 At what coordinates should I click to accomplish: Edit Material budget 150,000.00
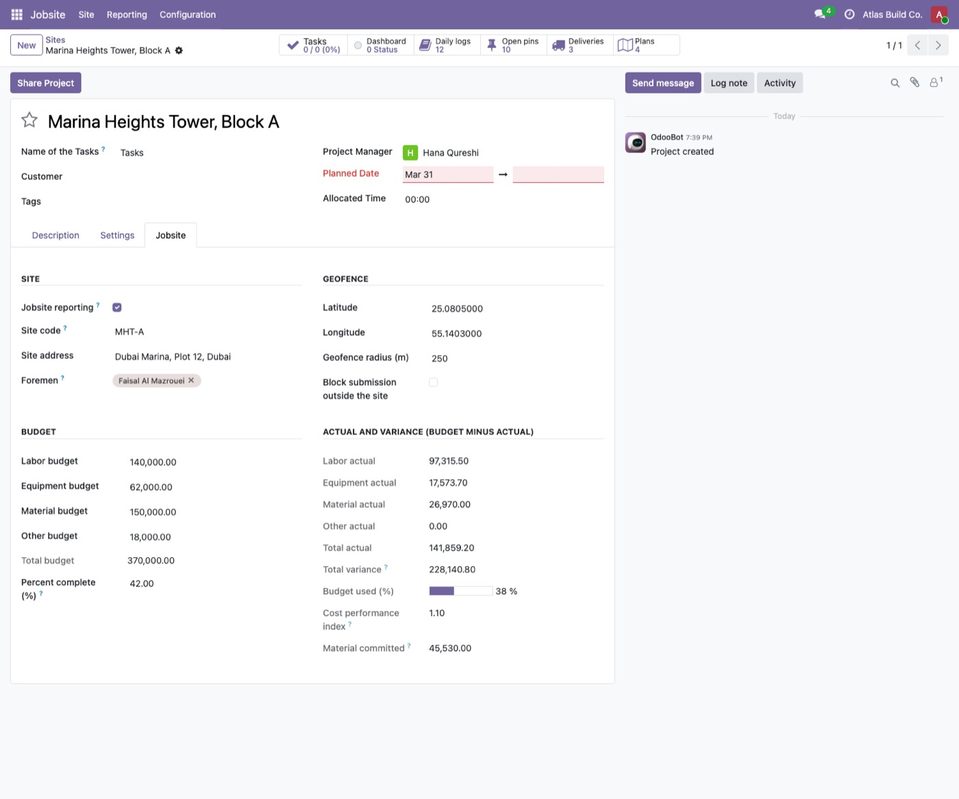214,512
